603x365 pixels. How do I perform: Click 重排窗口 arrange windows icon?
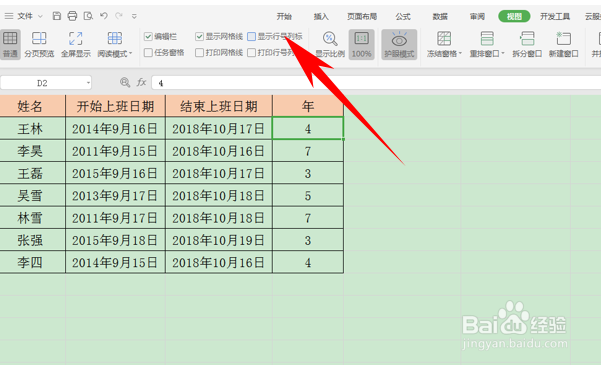tap(487, 39)
